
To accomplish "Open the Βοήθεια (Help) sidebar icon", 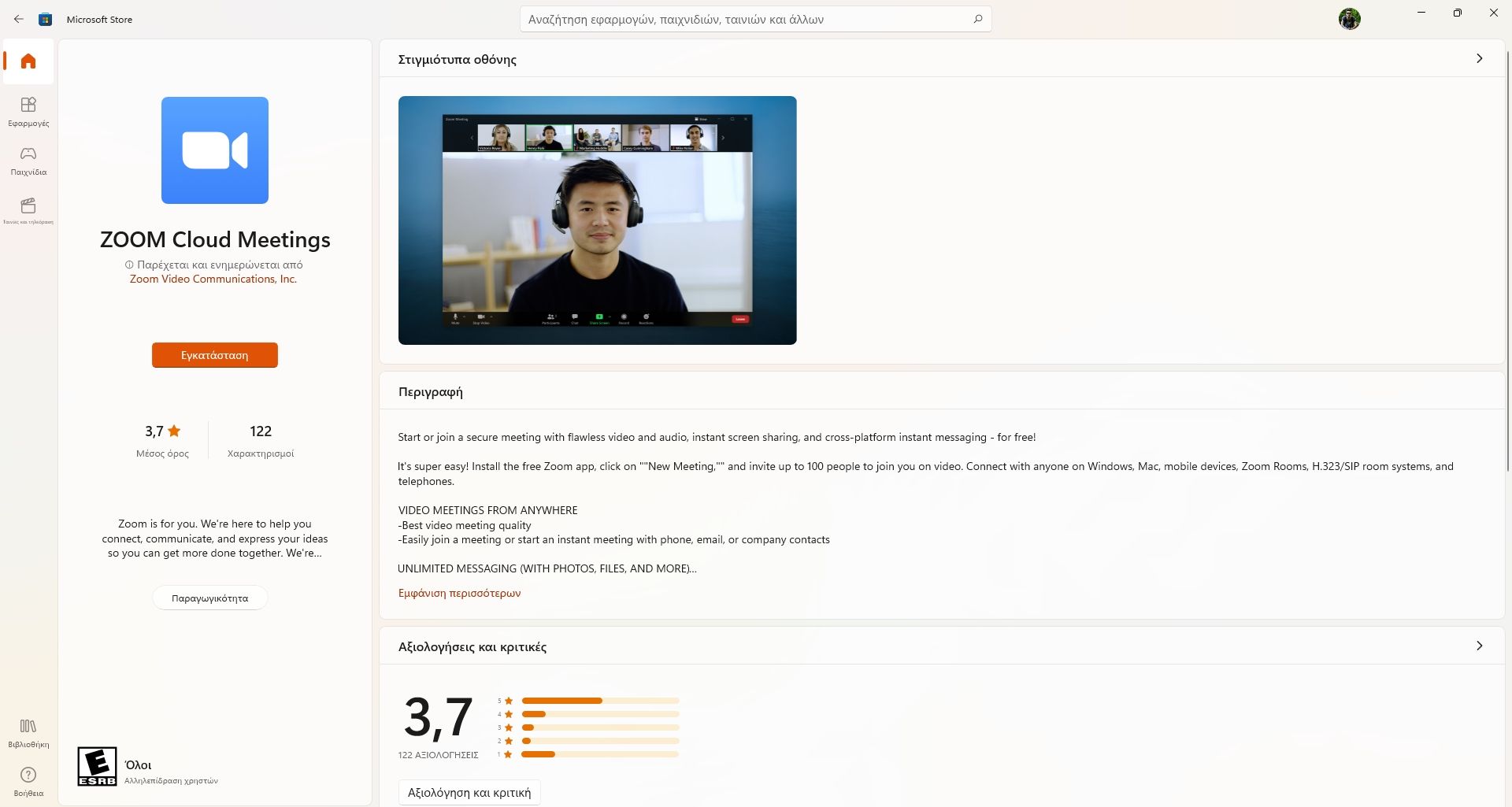I will [28, 779].
